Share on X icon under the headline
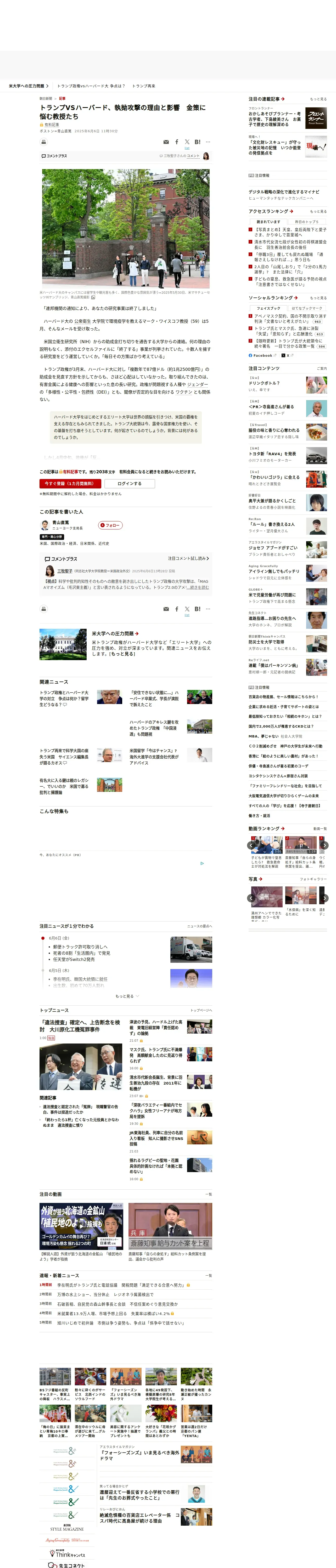Viewport: 336px width, 1568px height. click(x=187, y=142)
